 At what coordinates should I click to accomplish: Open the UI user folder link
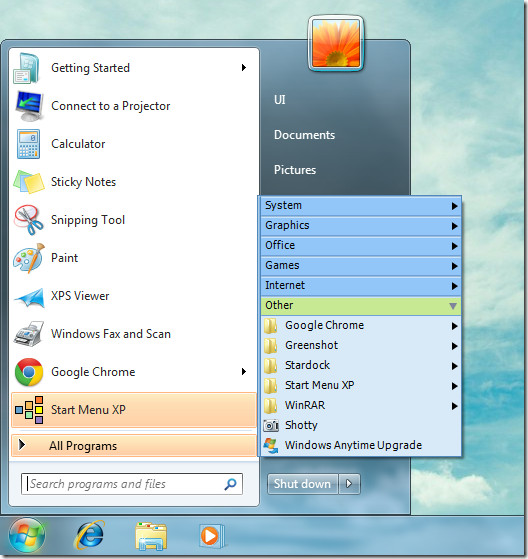tap(280, 100)
